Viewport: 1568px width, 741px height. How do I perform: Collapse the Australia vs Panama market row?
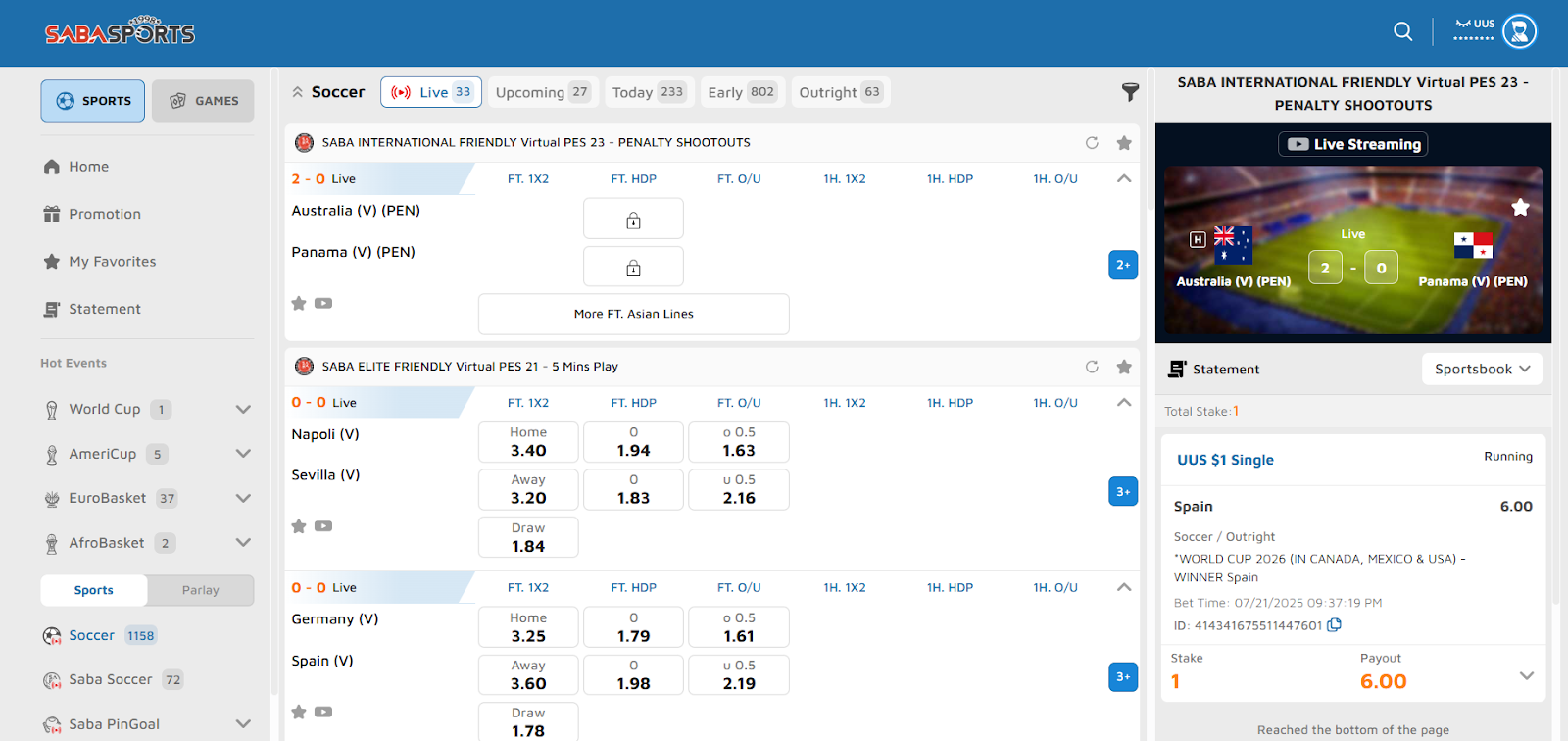point(1124,178)
